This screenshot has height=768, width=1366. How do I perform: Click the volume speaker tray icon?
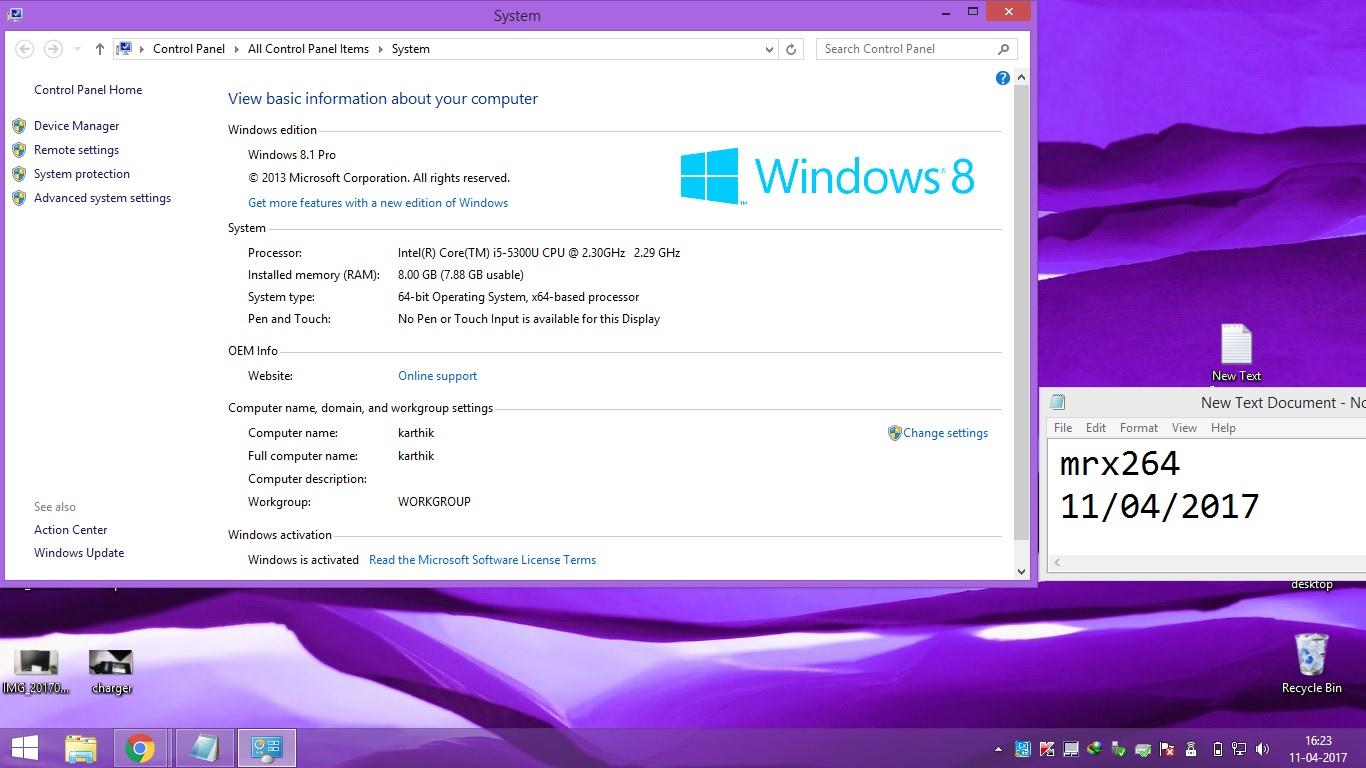[1262, 749]
